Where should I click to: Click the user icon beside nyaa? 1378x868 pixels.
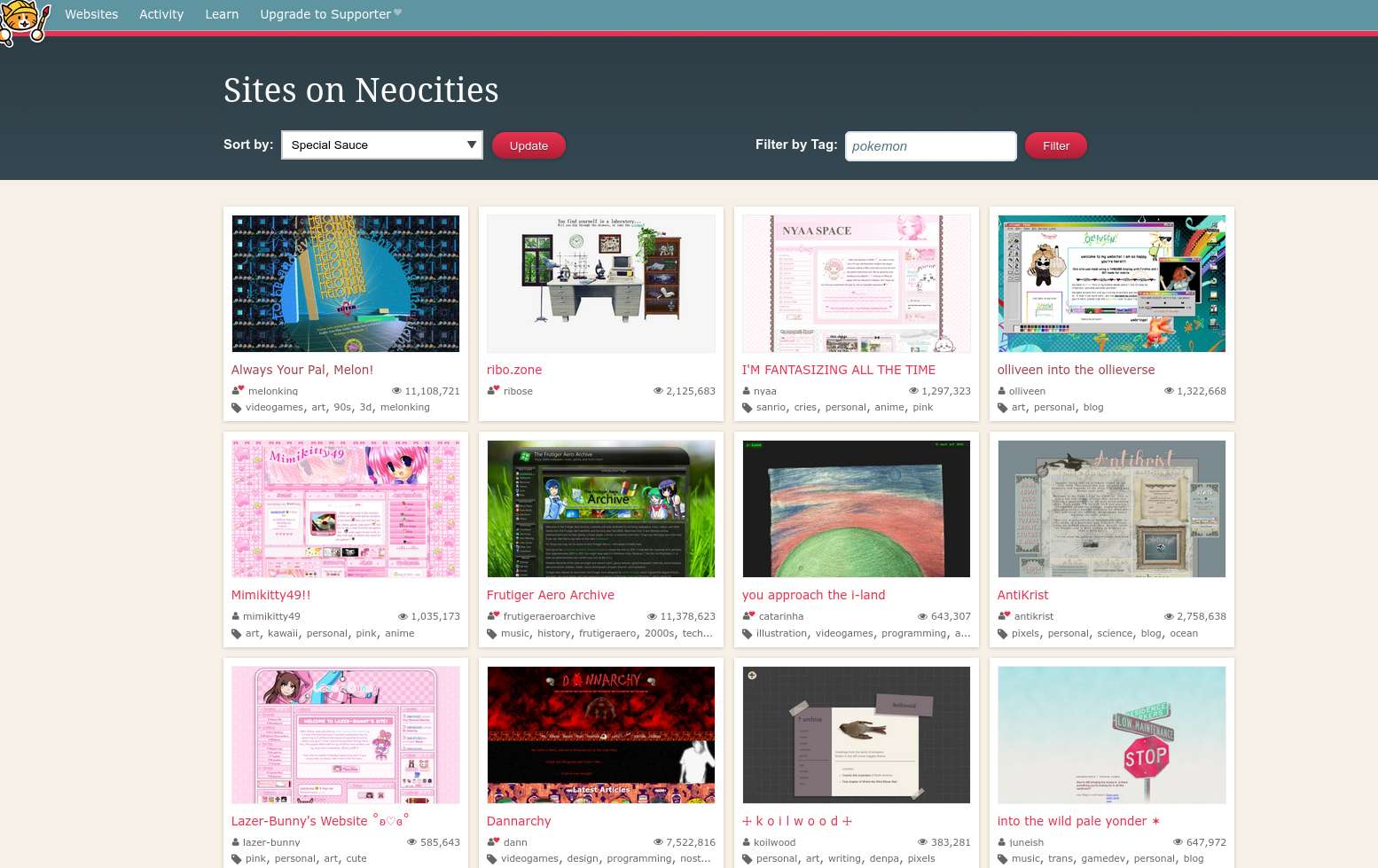click(748, 390)
